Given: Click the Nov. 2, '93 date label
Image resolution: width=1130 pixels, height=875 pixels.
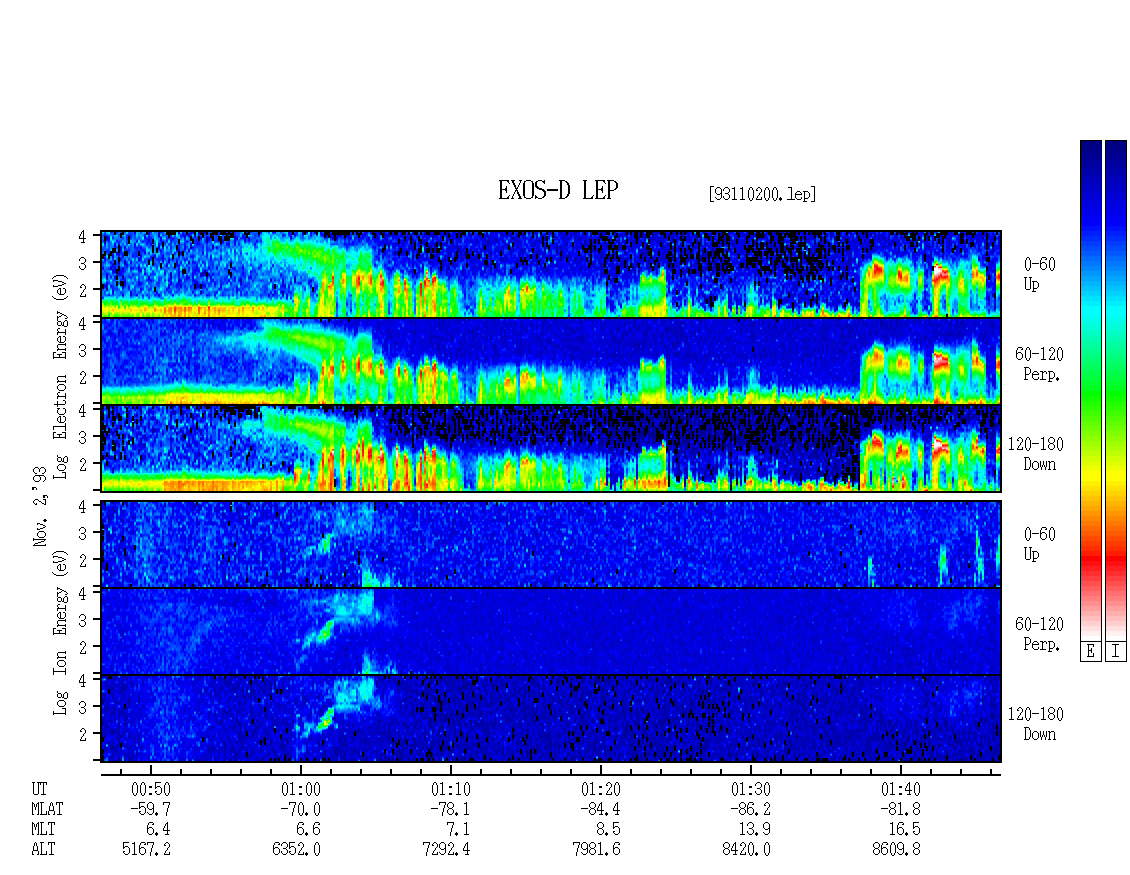Looking at the screenshot, I should click(x=40, y=507).
